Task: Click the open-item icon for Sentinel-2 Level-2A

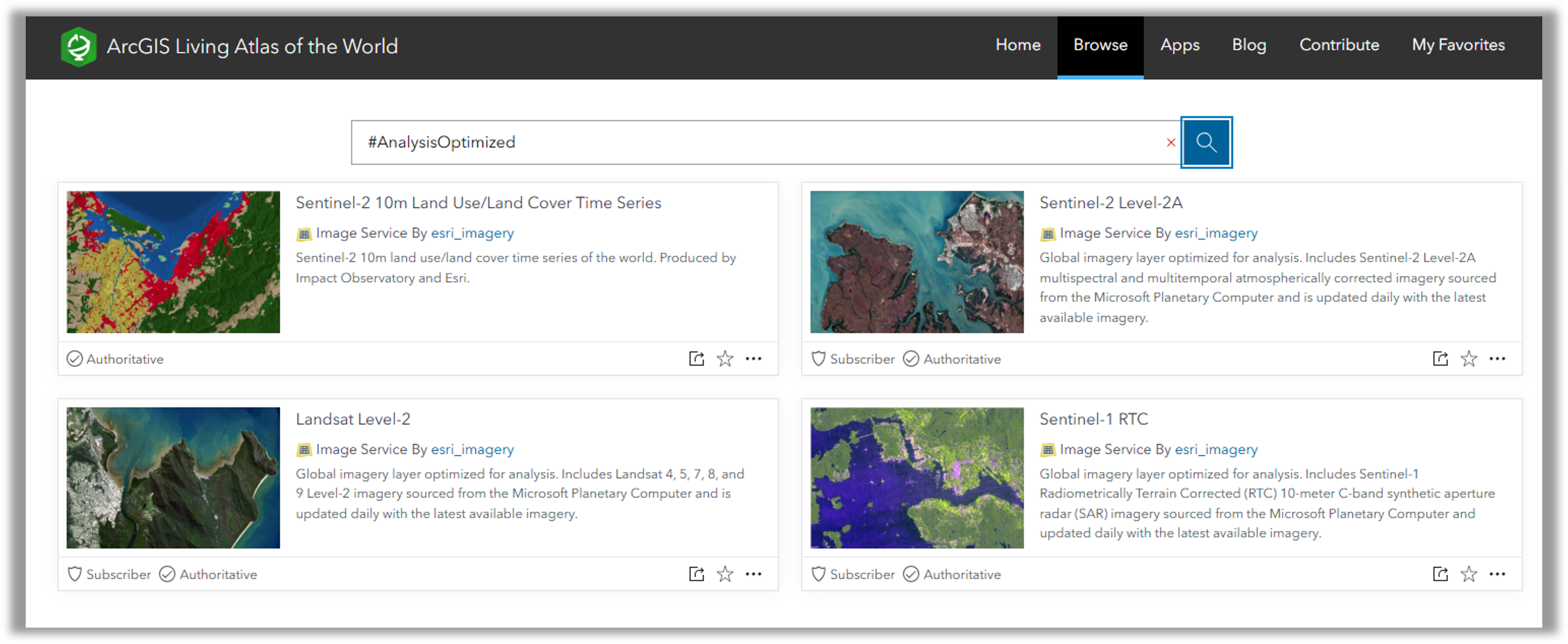Action: click(x=1440, y=359)
